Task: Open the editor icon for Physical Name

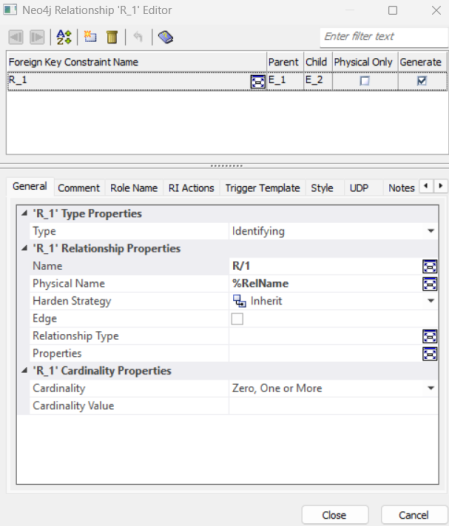Action: click(x=430, y=284)
